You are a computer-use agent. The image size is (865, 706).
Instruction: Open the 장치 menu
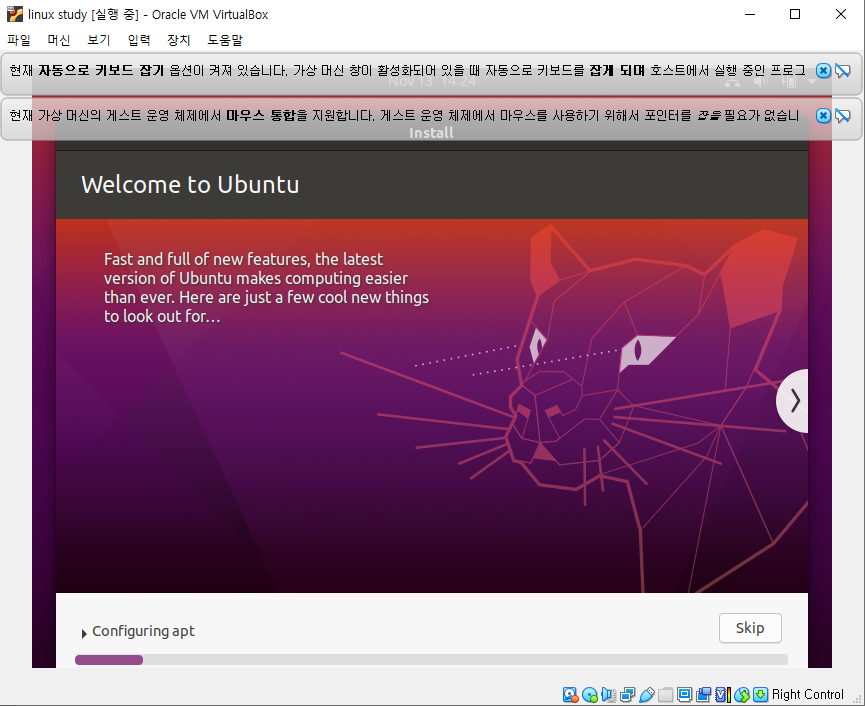[179, 40]
